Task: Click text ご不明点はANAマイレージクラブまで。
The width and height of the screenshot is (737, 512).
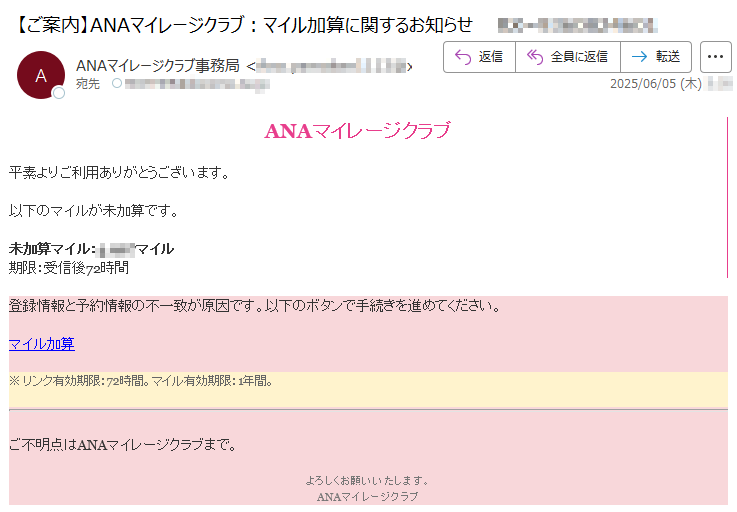Action: click(x=123, y=444)
